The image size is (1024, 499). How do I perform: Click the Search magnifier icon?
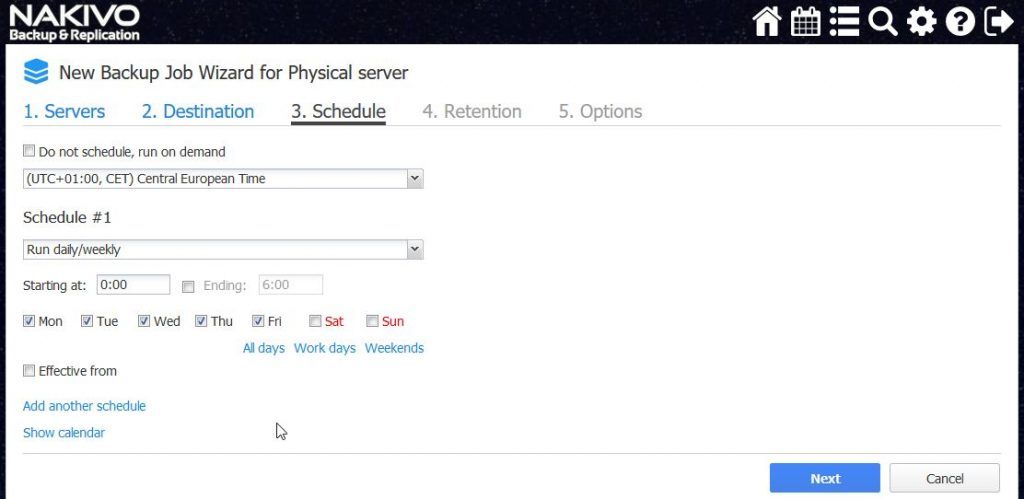point(882,22)
